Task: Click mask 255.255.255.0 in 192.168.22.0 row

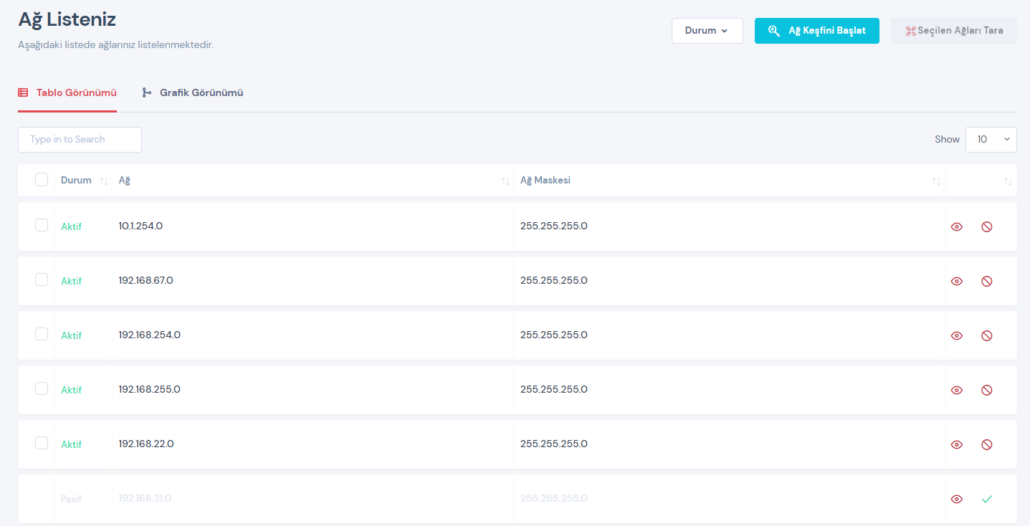Action: pyautogui.click(x=554, y=444)
